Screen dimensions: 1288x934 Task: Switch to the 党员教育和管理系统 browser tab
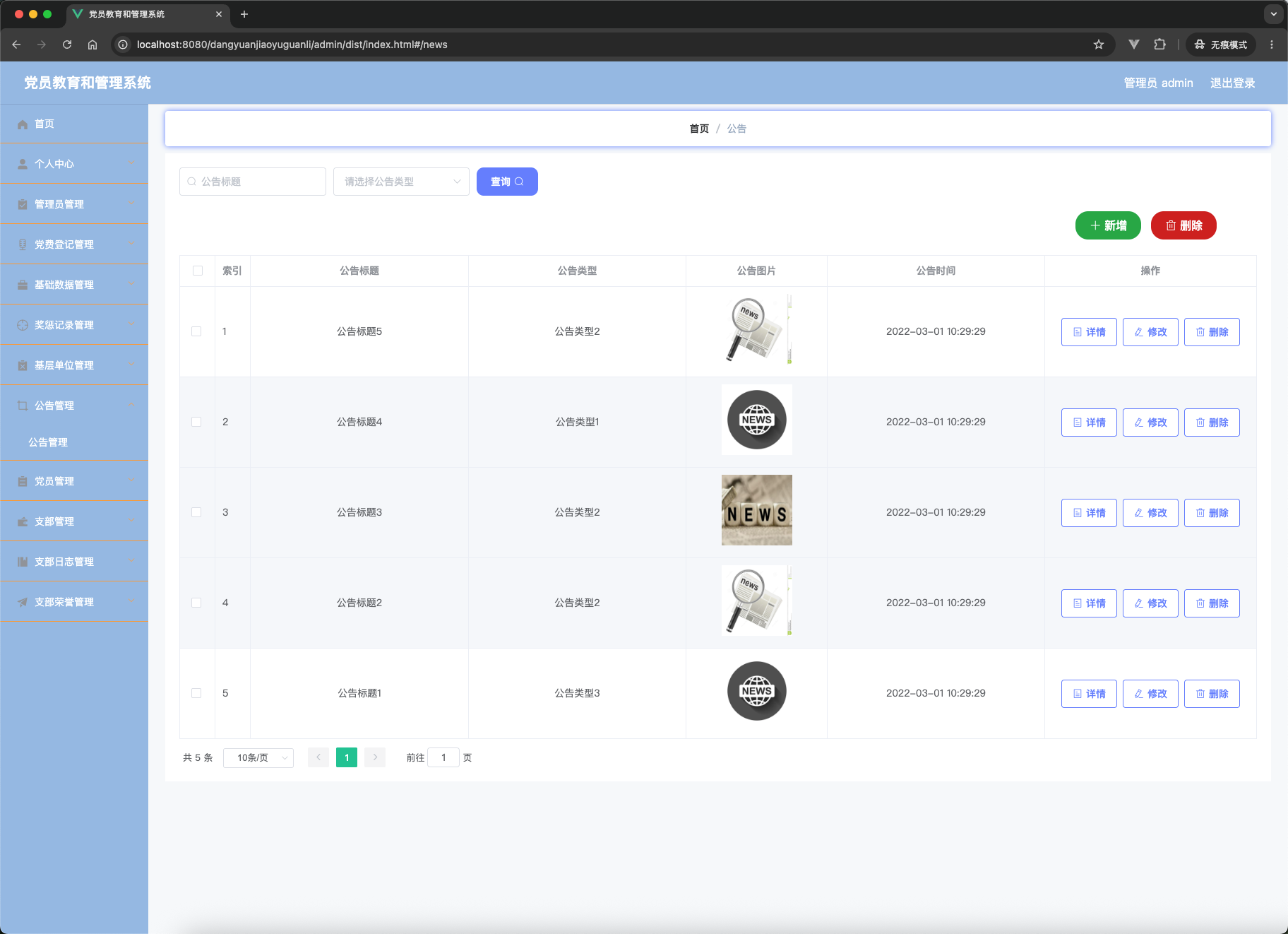(148, 14)
